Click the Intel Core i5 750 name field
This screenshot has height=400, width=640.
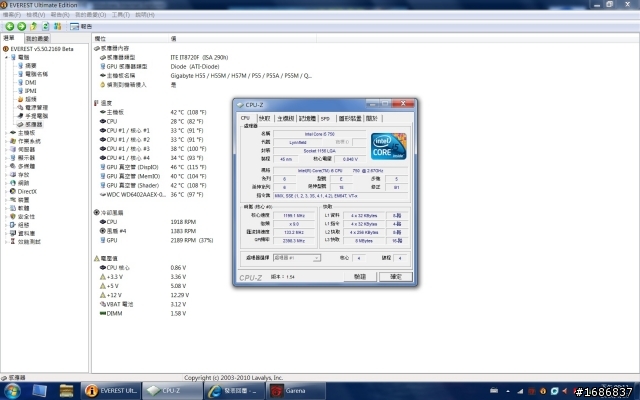pos(320,134)
